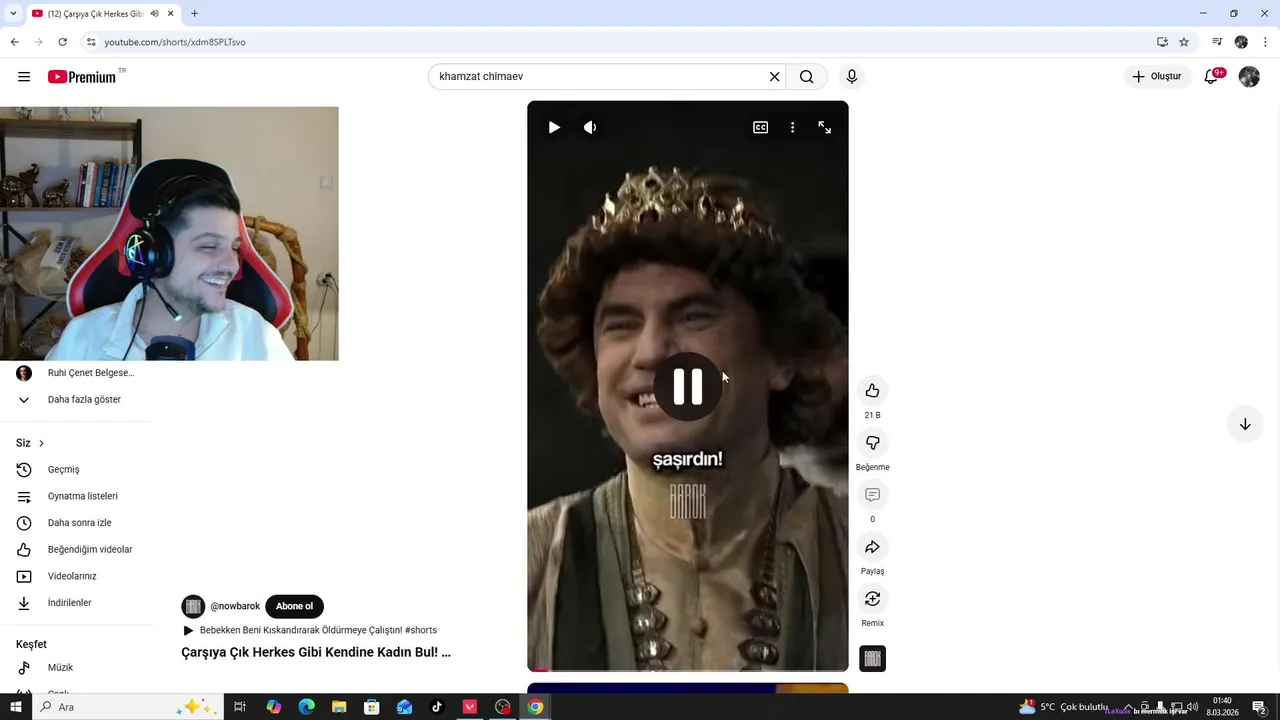Viewport: 1280px width, 720px height.
Task: Click the Windows taskbar Ara search box
Action: point(127,707)
